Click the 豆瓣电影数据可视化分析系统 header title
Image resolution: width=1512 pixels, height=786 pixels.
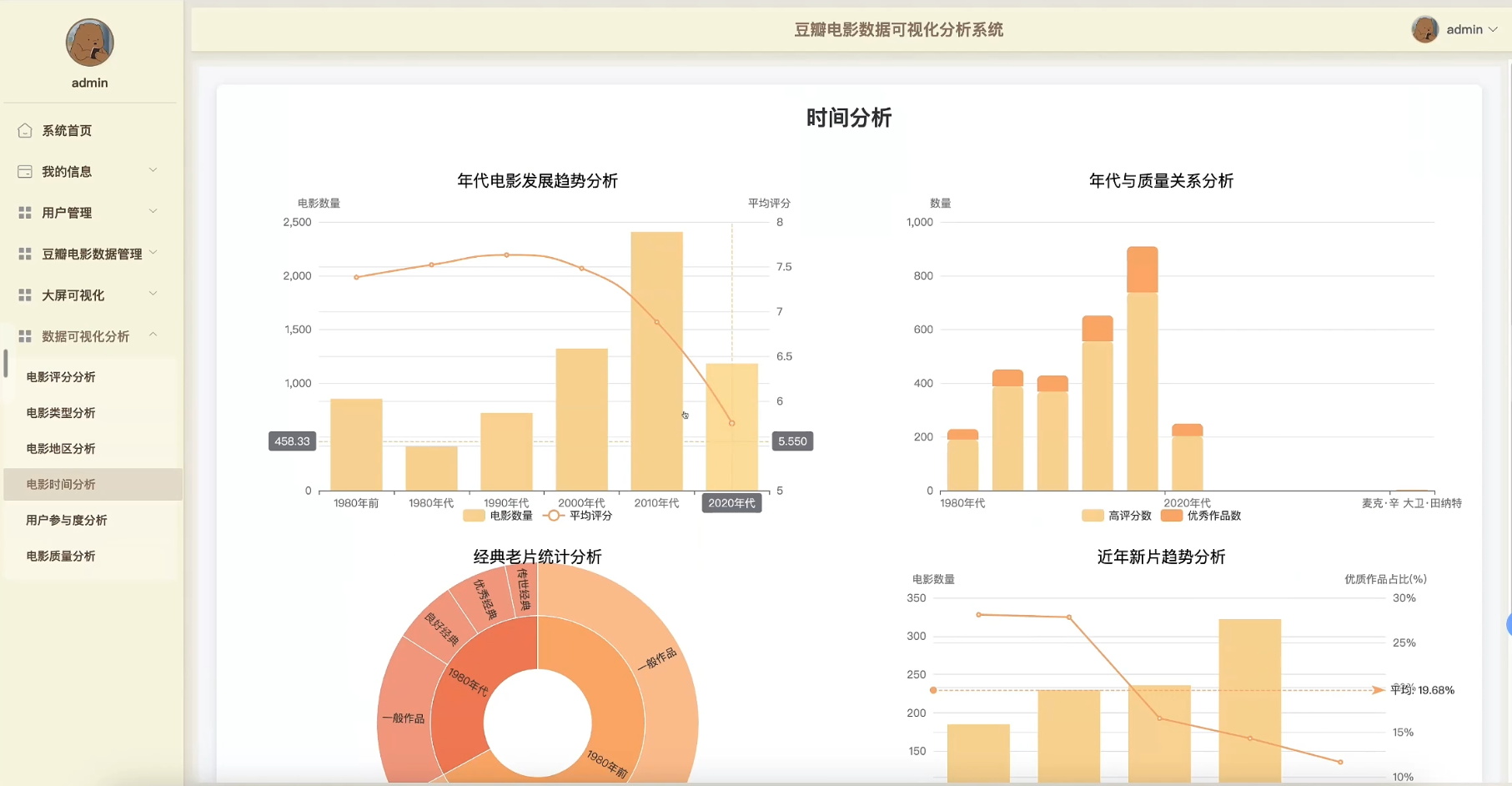pyautogui.click(x=898, y=30)
